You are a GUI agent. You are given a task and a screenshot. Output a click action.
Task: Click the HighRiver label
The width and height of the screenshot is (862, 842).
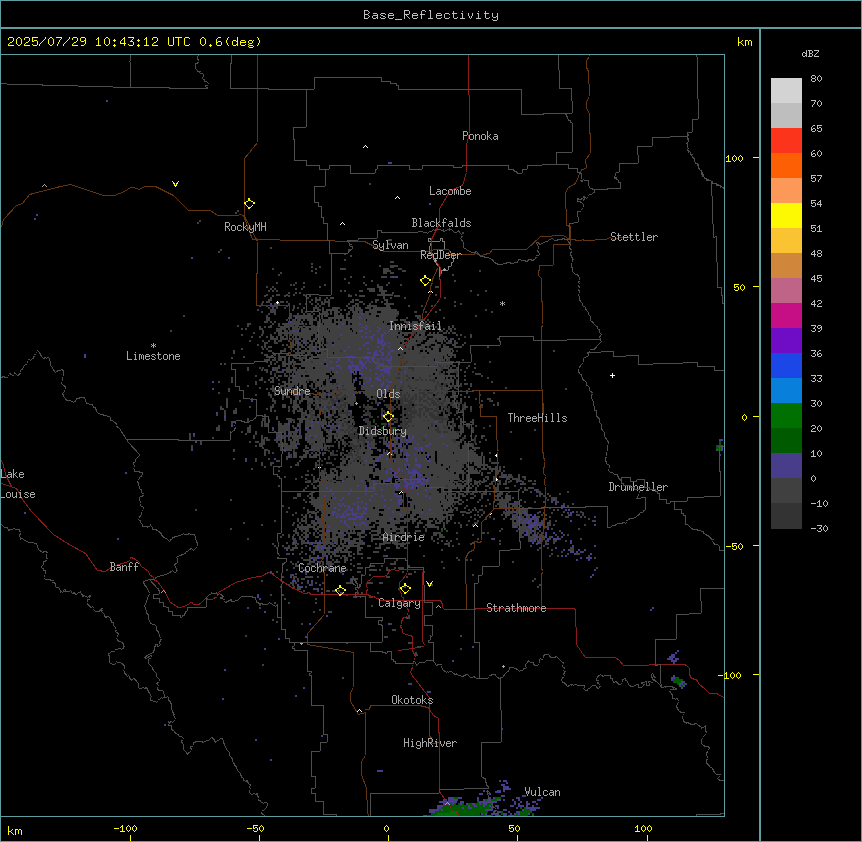[x=430, y=743]
